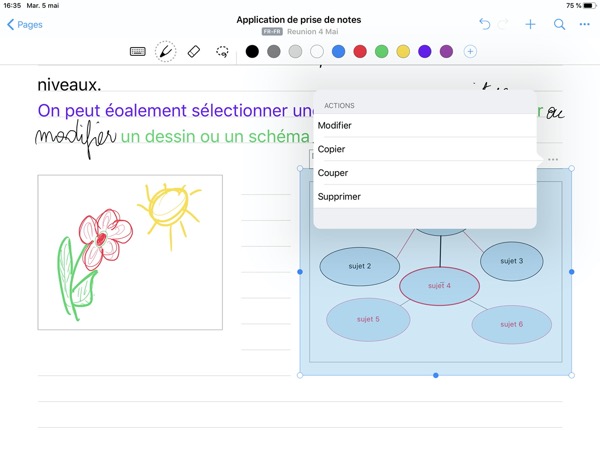Tap the plus icon in top bar
This screenshot has height=450, width=600.
[531, 24]
